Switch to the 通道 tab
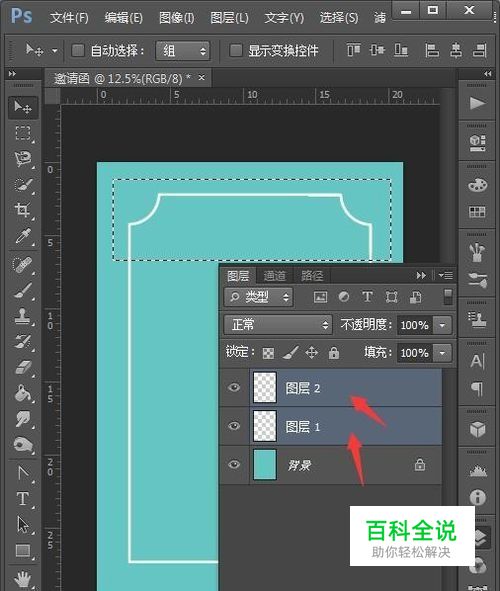Image resolution: width=500 pixels, height=591 pixels. [274, 276]
